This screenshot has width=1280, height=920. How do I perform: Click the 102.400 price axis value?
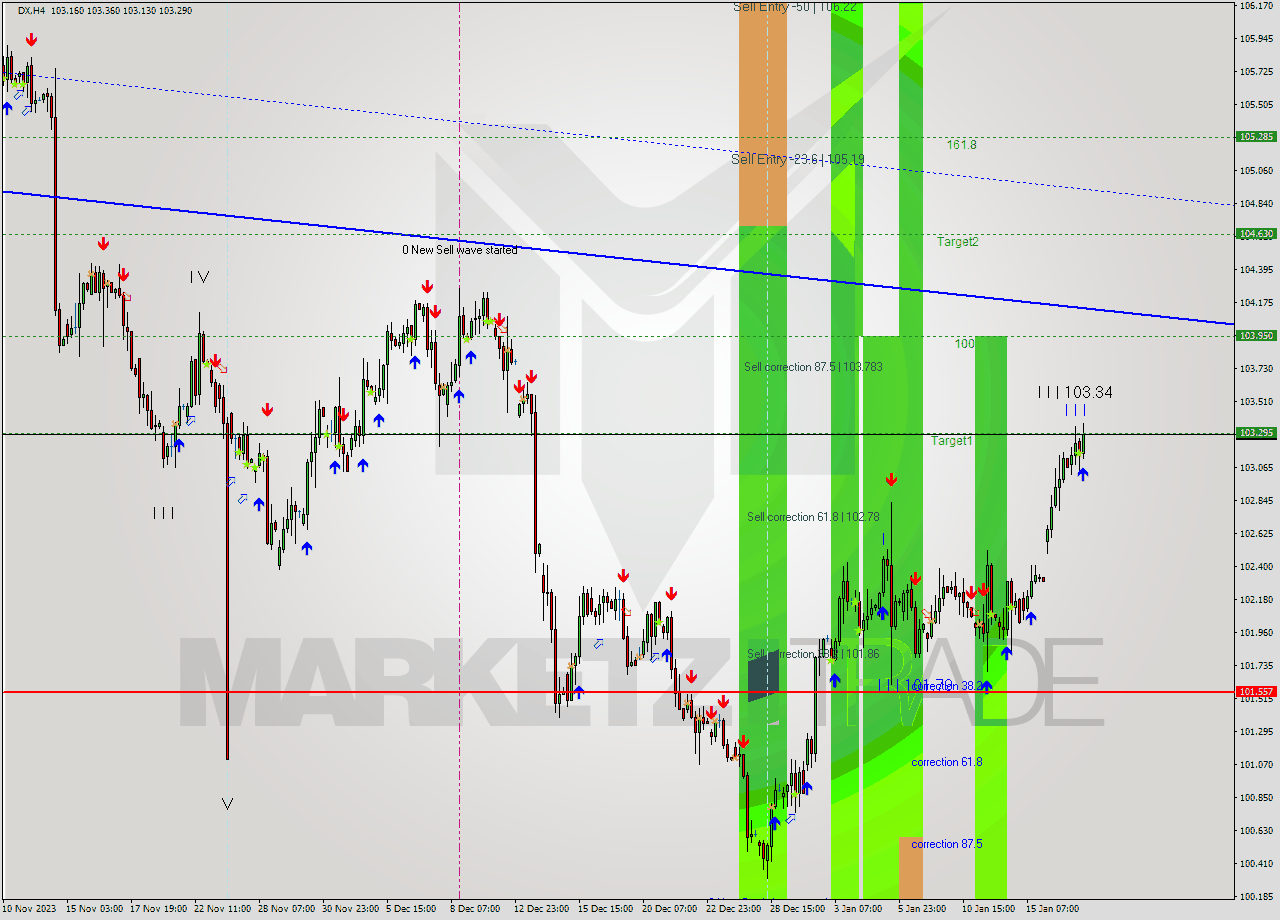(1256, 567)
